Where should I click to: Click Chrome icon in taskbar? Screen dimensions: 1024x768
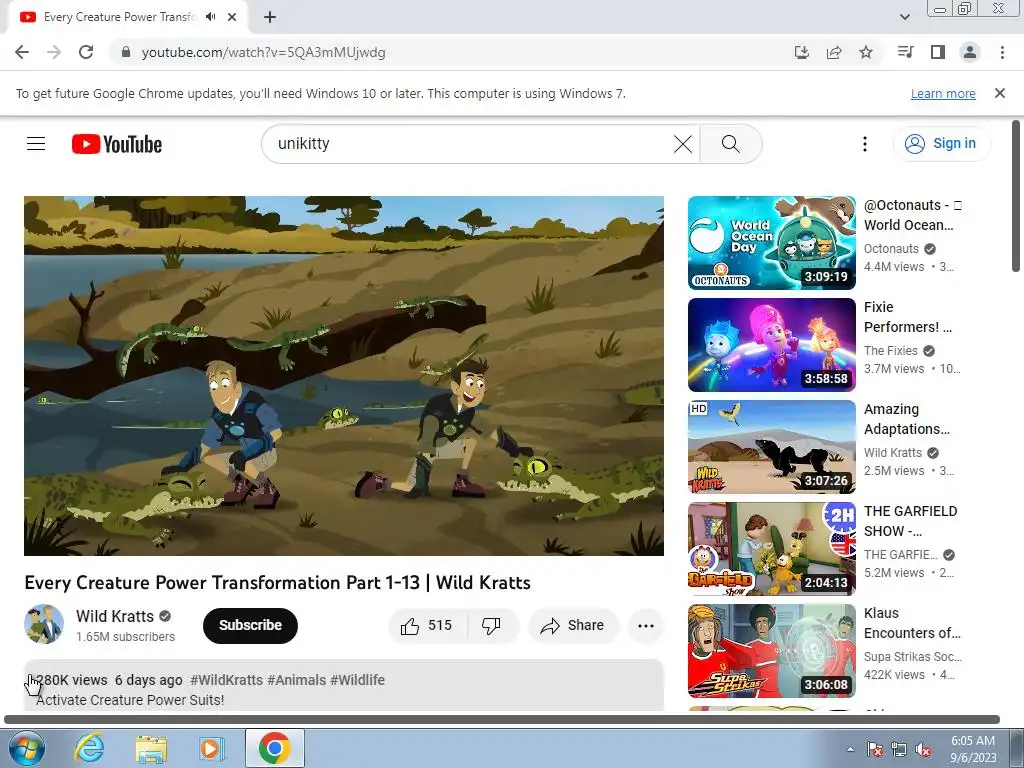point(274,748)
